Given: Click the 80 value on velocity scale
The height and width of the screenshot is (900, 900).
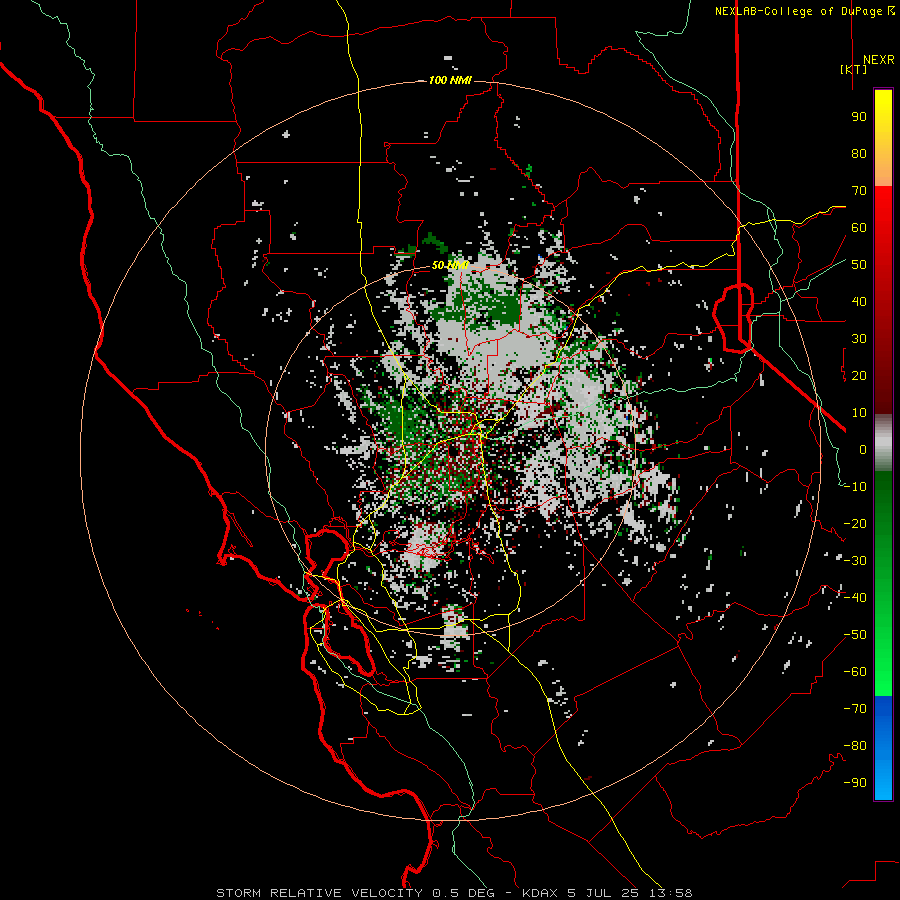Looking at the screenshot, I should click(859, 153).
